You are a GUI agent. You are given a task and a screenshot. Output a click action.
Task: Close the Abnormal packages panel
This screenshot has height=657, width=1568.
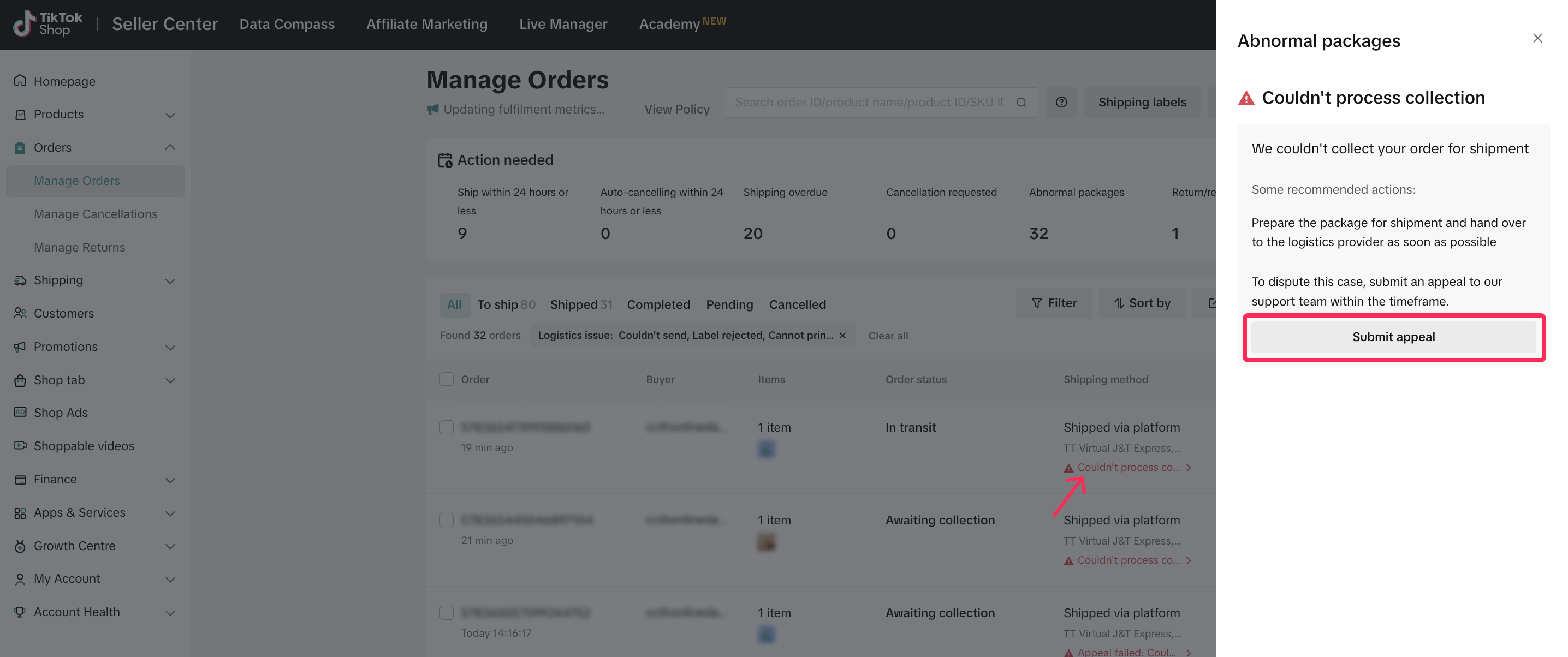pos(1537,38)
